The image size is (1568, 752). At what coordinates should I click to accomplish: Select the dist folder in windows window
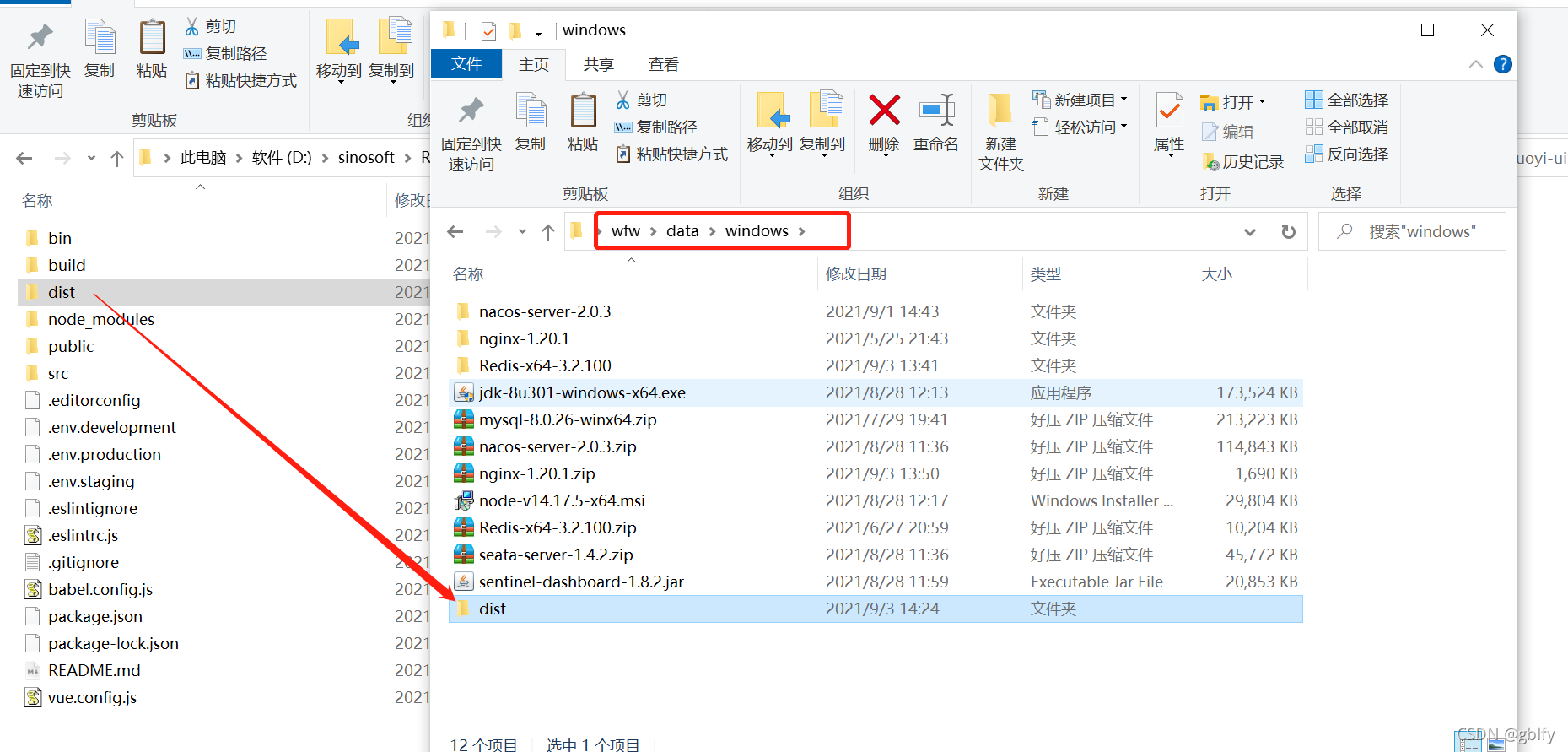pyautogui.click(x=876, y=609)
